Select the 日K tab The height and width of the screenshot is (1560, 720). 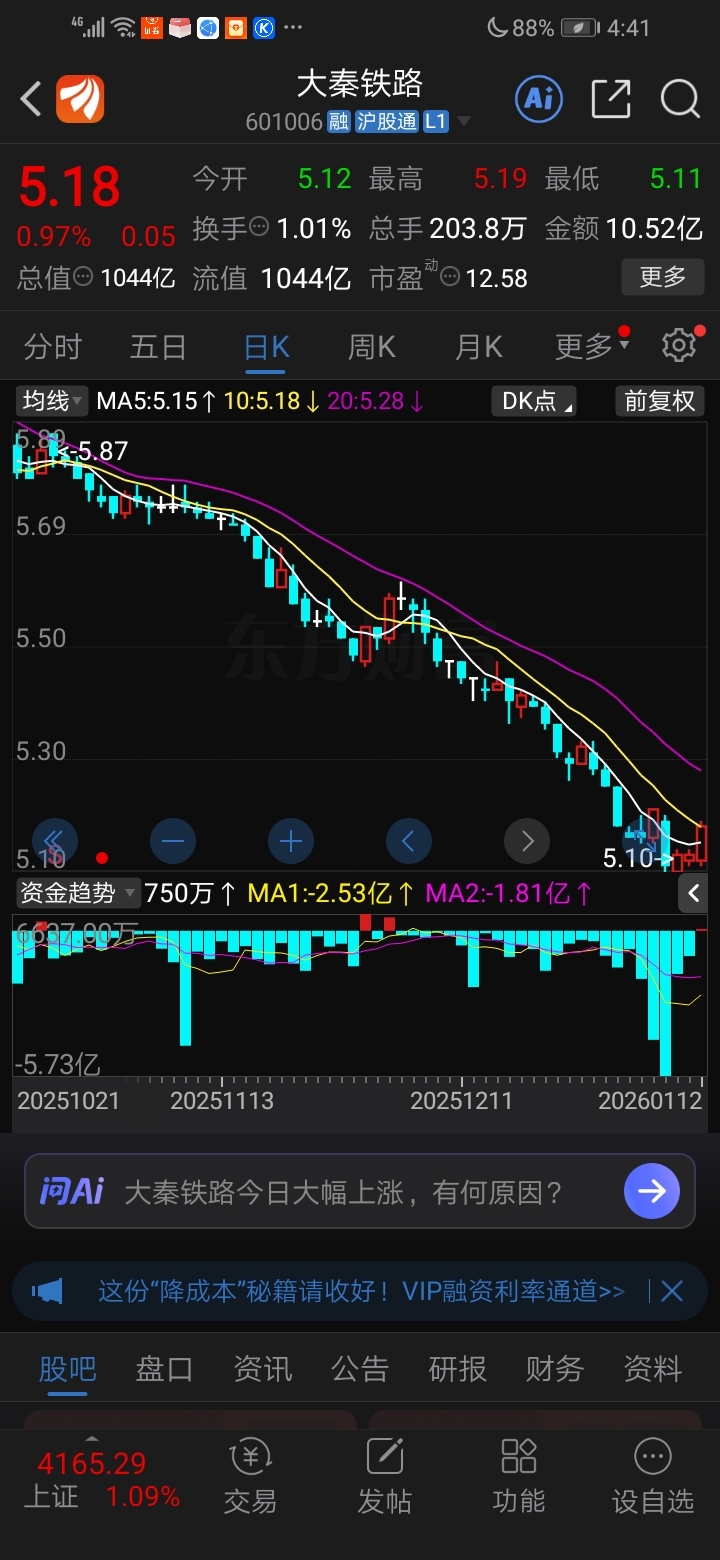tap(267, 346)
